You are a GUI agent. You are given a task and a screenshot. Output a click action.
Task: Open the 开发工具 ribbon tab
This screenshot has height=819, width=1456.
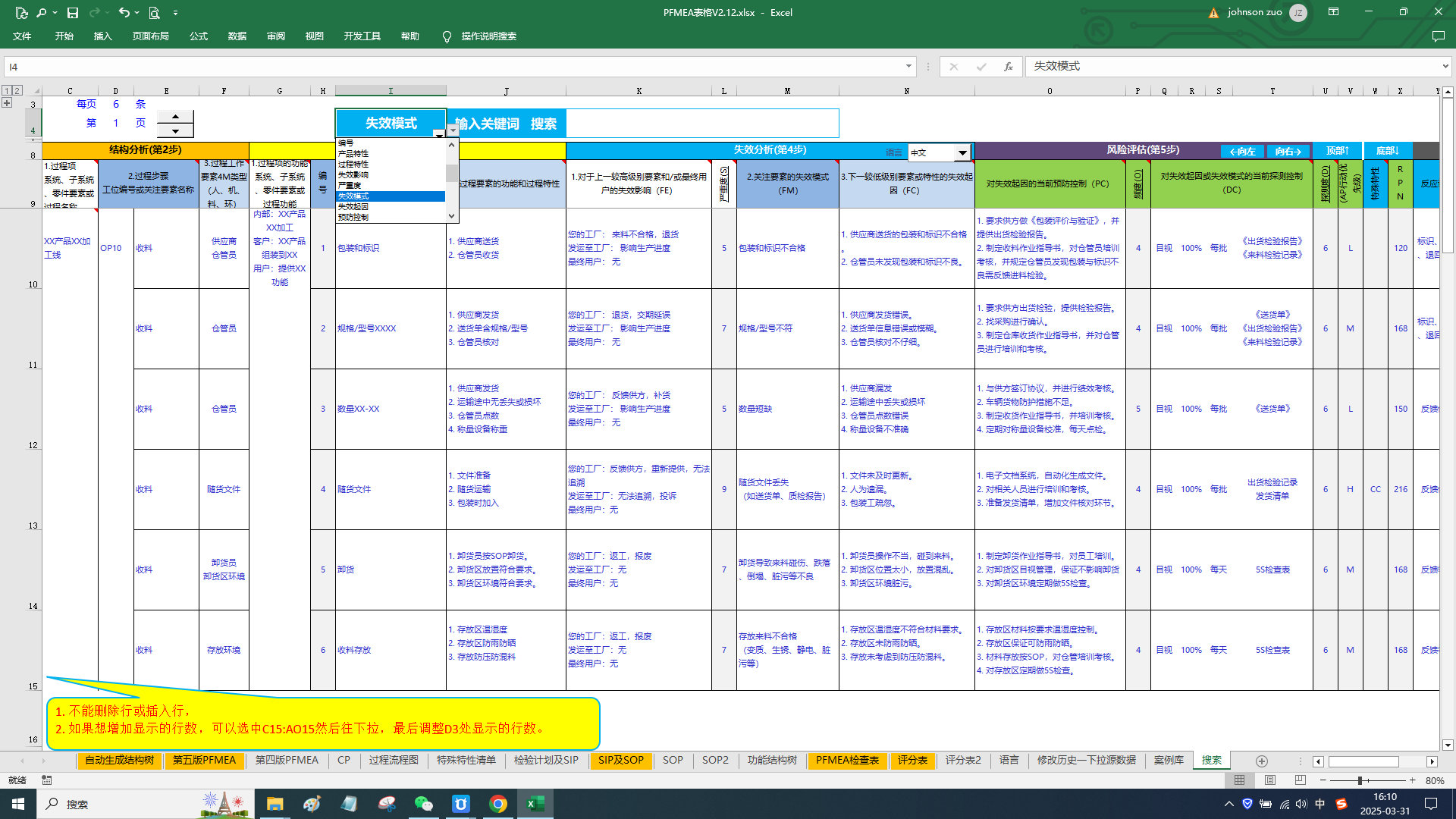[362, 36]
